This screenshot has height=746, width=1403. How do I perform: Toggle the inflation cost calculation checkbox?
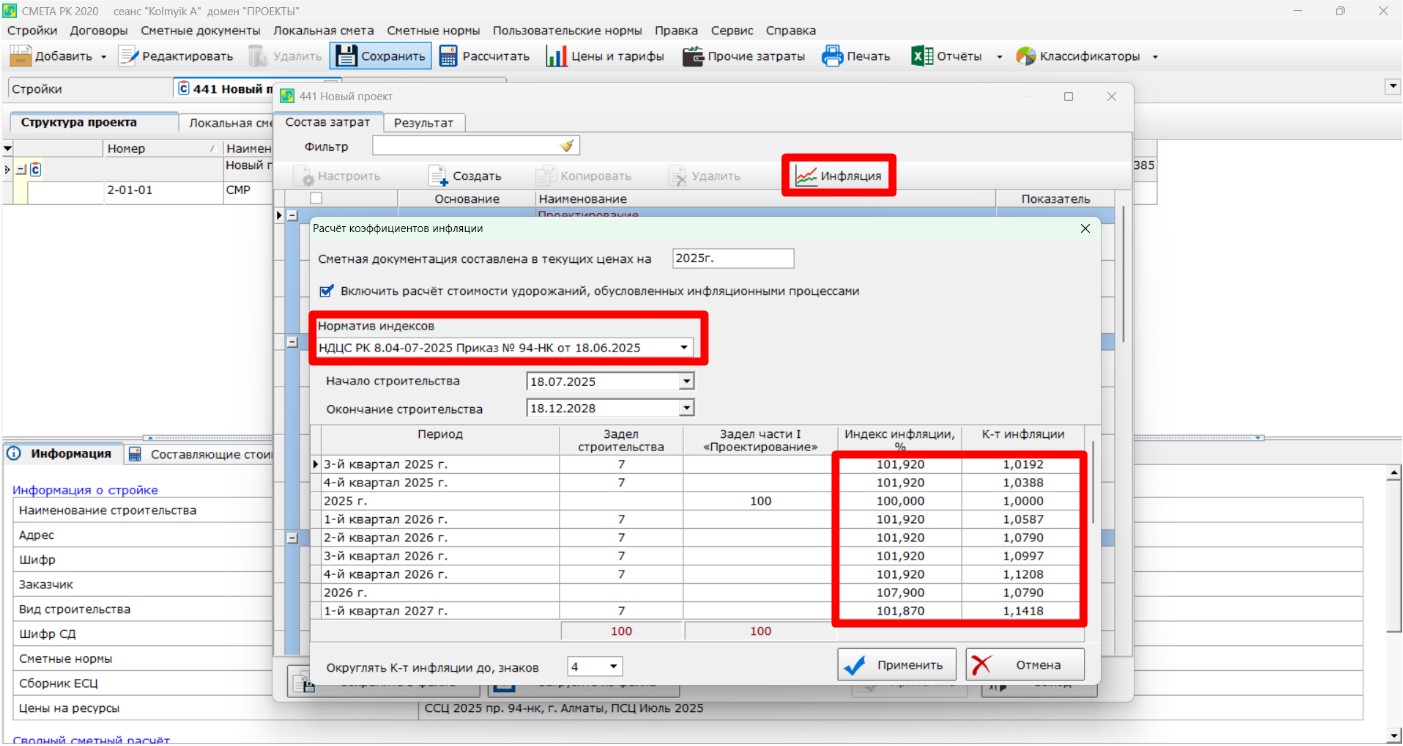point(326,291)
